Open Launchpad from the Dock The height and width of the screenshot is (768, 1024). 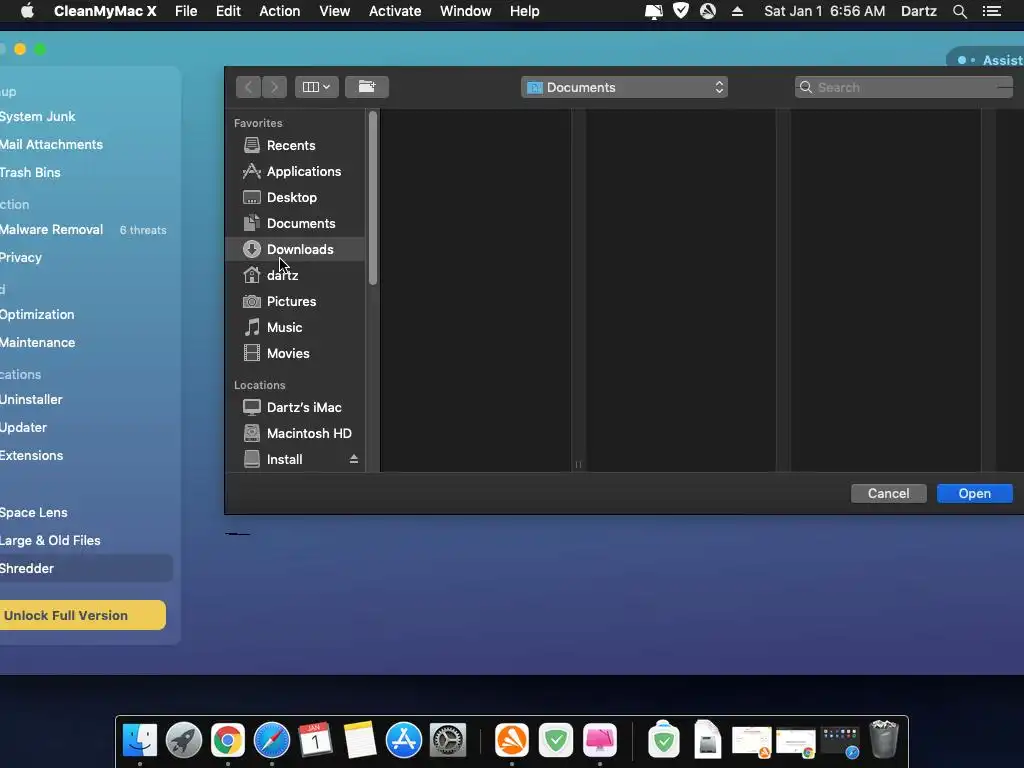coord(184,740)
